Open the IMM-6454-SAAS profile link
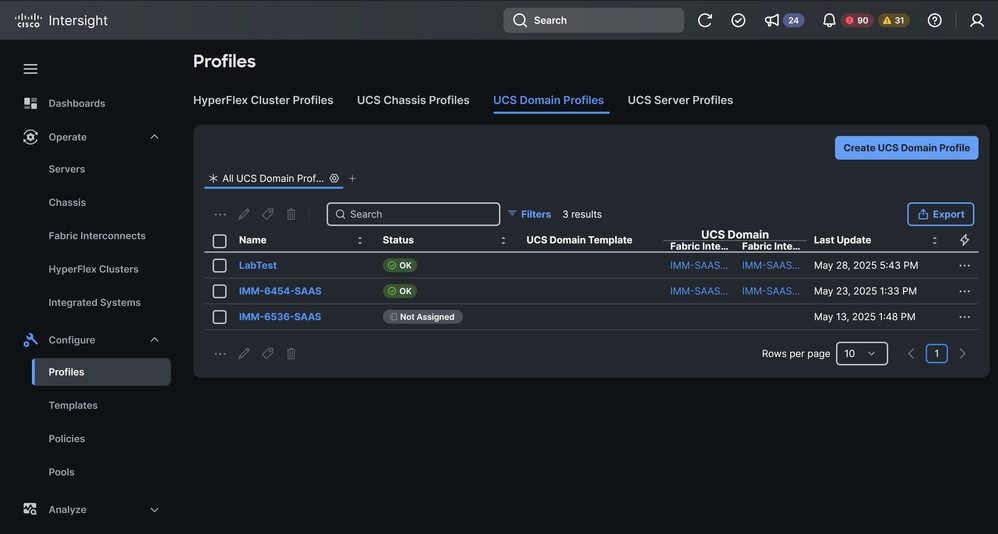The height and width of the screenshot is (534, 998). point(280,291)
